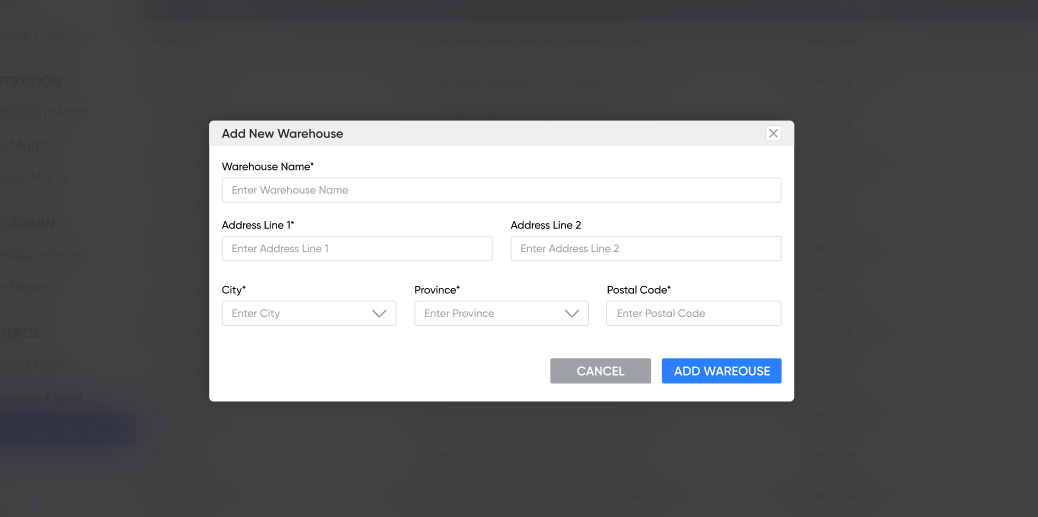Click the Postal Code* label
This screenshot has height=517, width=1038.
pyautogui.click(x=638, y=290)
